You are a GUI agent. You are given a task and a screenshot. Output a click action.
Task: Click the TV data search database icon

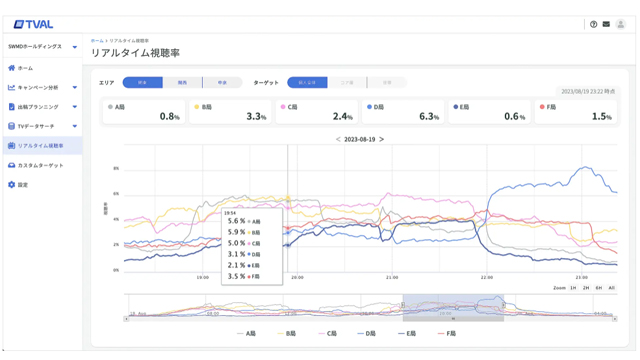(11, 126)
